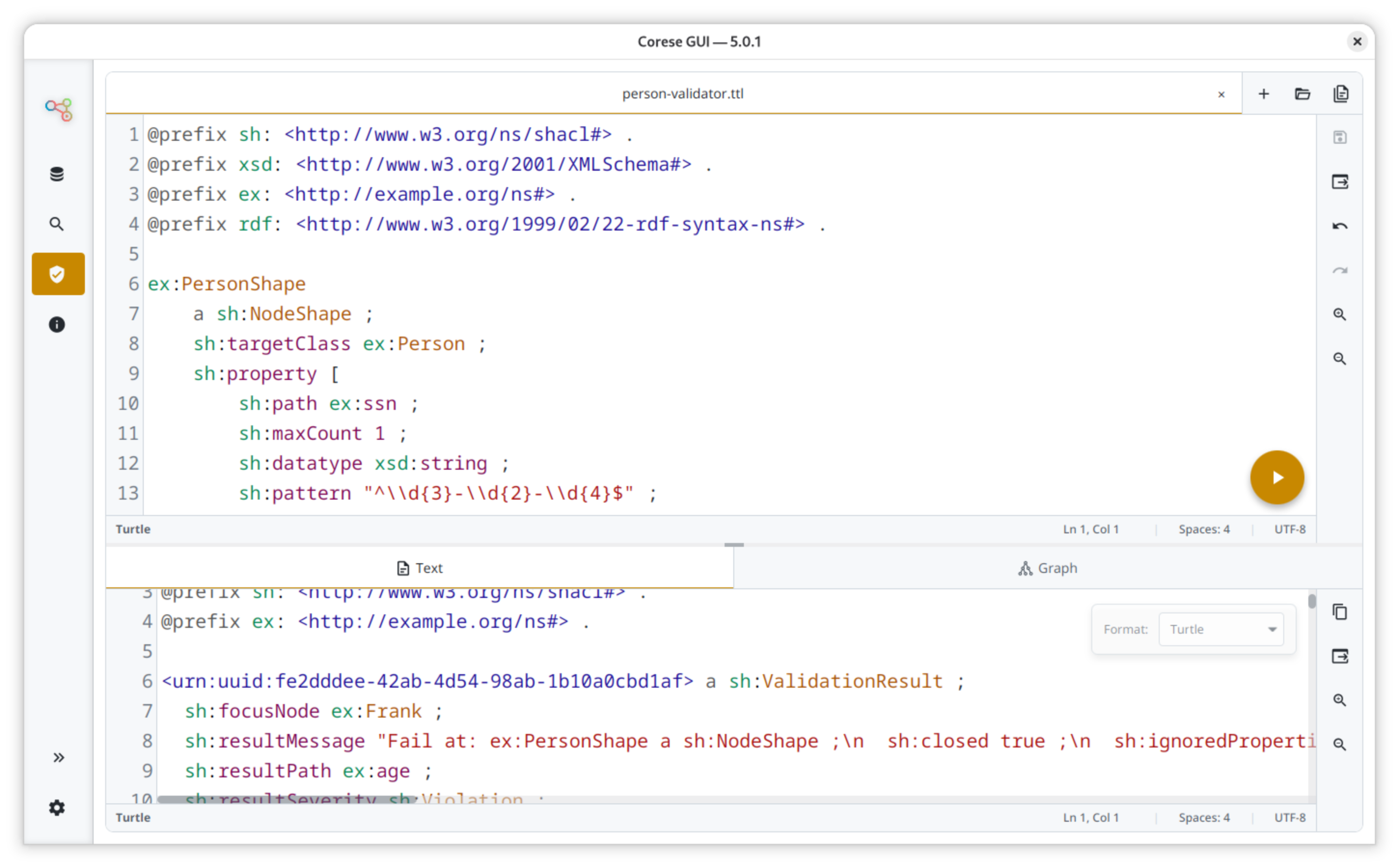Zoom in the result panel
Viewport: 1399px width, 868px height.
pos(1340,700)
